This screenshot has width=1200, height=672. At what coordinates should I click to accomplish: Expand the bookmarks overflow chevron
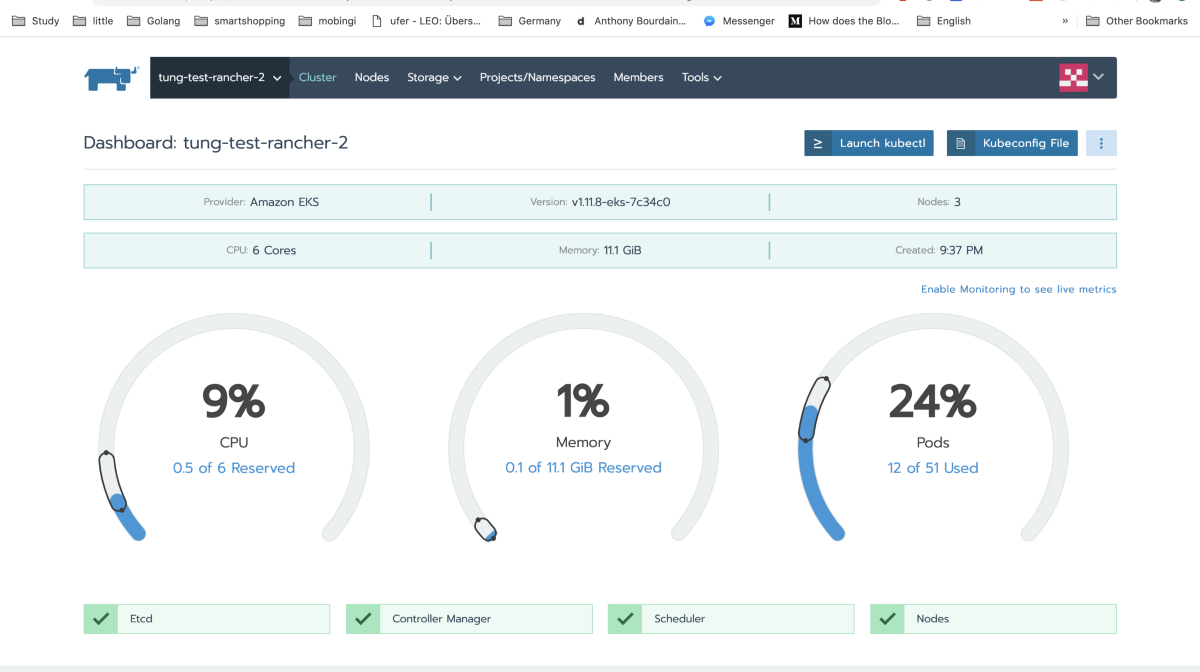[1065, 20]
